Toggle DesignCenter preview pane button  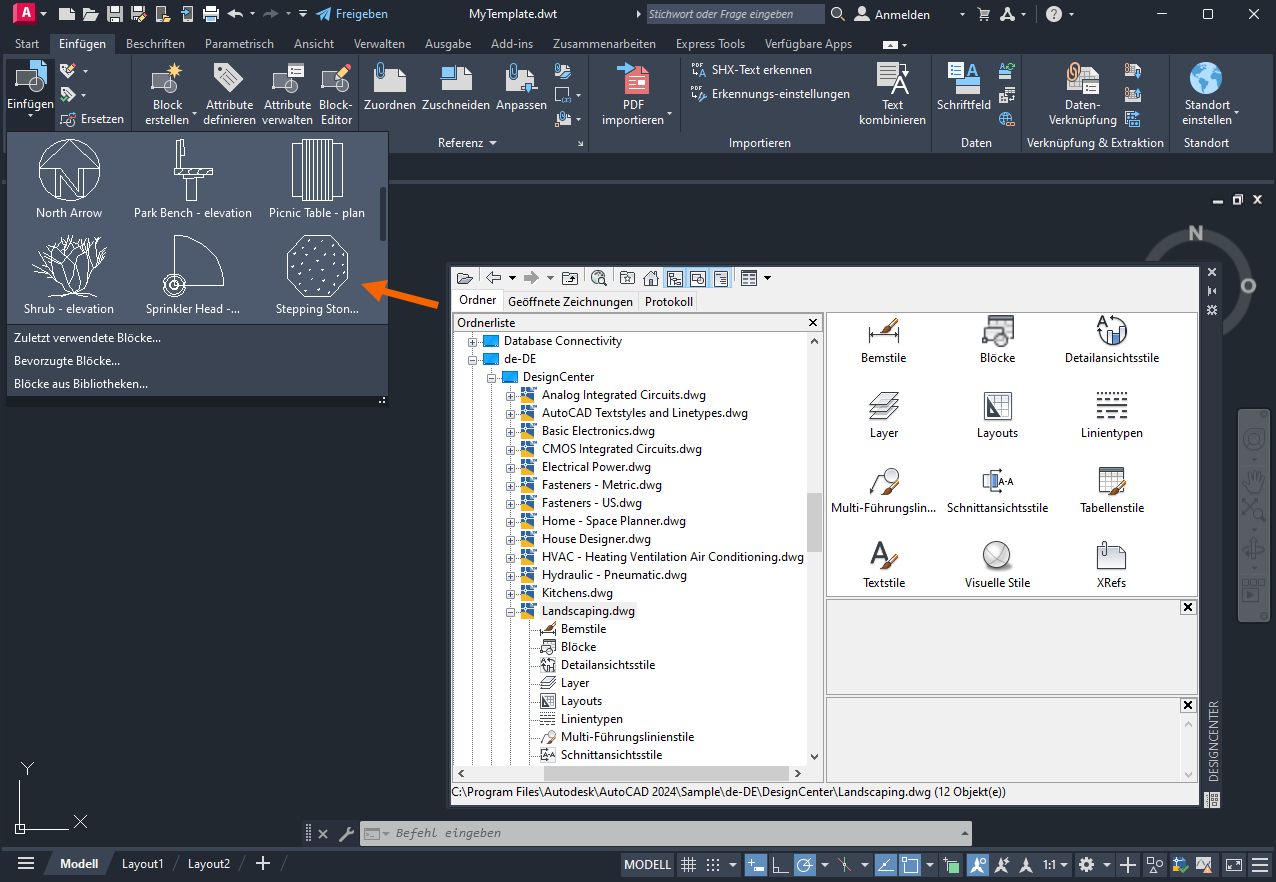698,278
